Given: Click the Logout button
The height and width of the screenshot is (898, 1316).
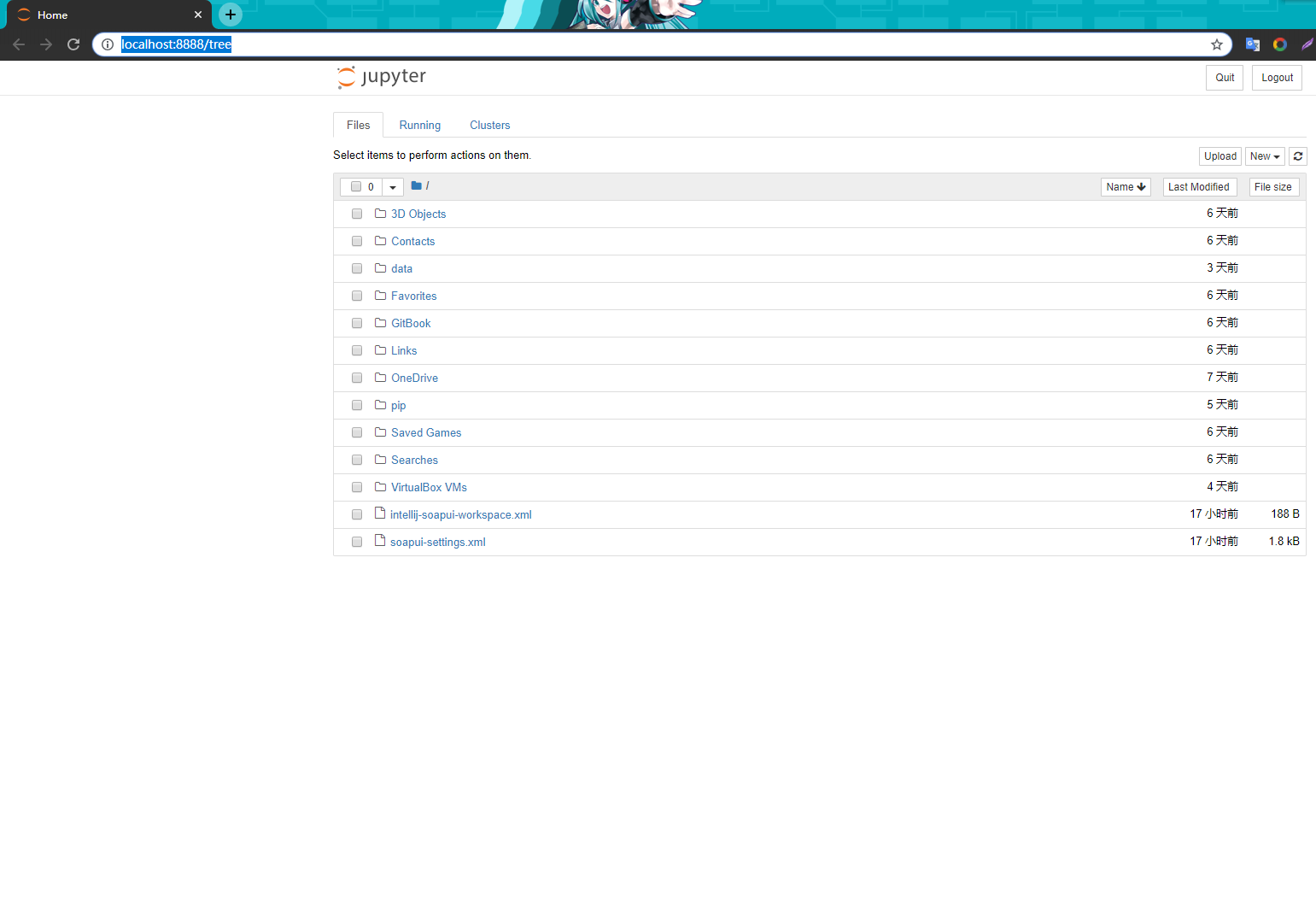Looking at the screenshot, I should 1276,78.
